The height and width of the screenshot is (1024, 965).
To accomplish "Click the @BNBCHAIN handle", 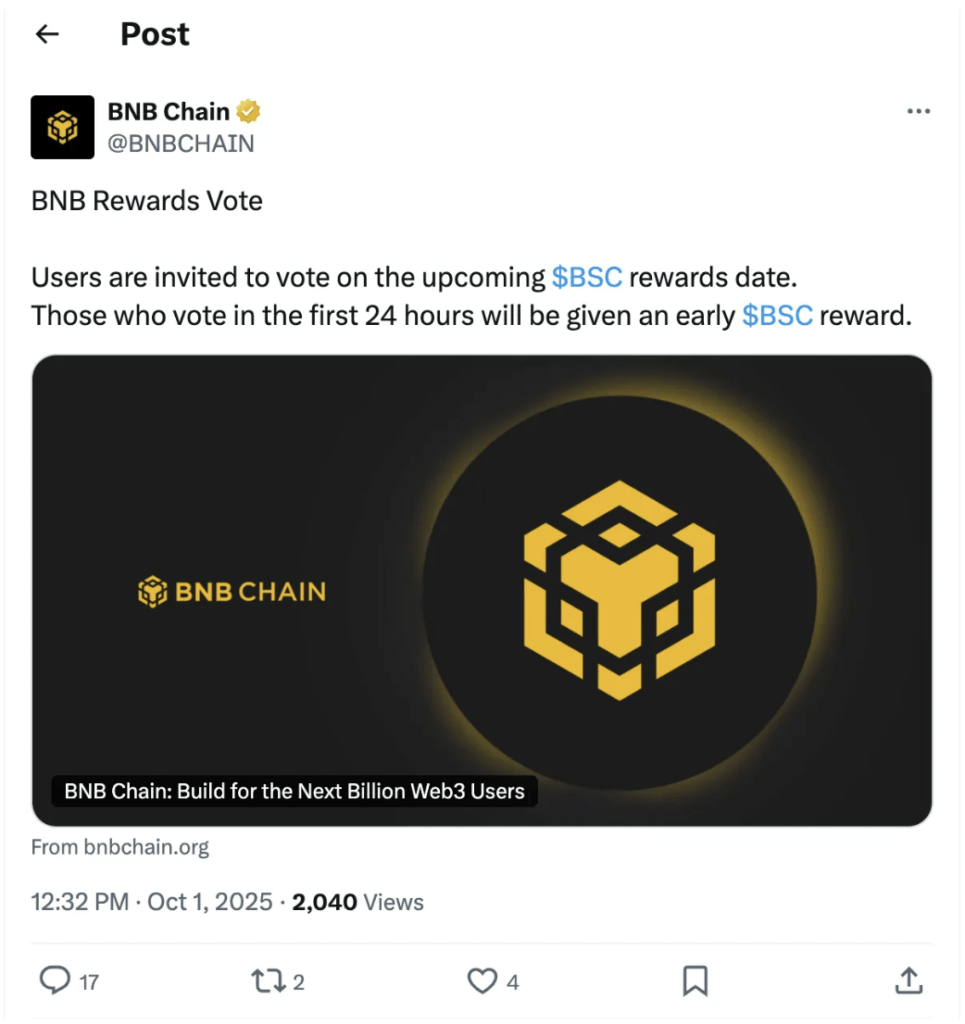I will (181, 144).
